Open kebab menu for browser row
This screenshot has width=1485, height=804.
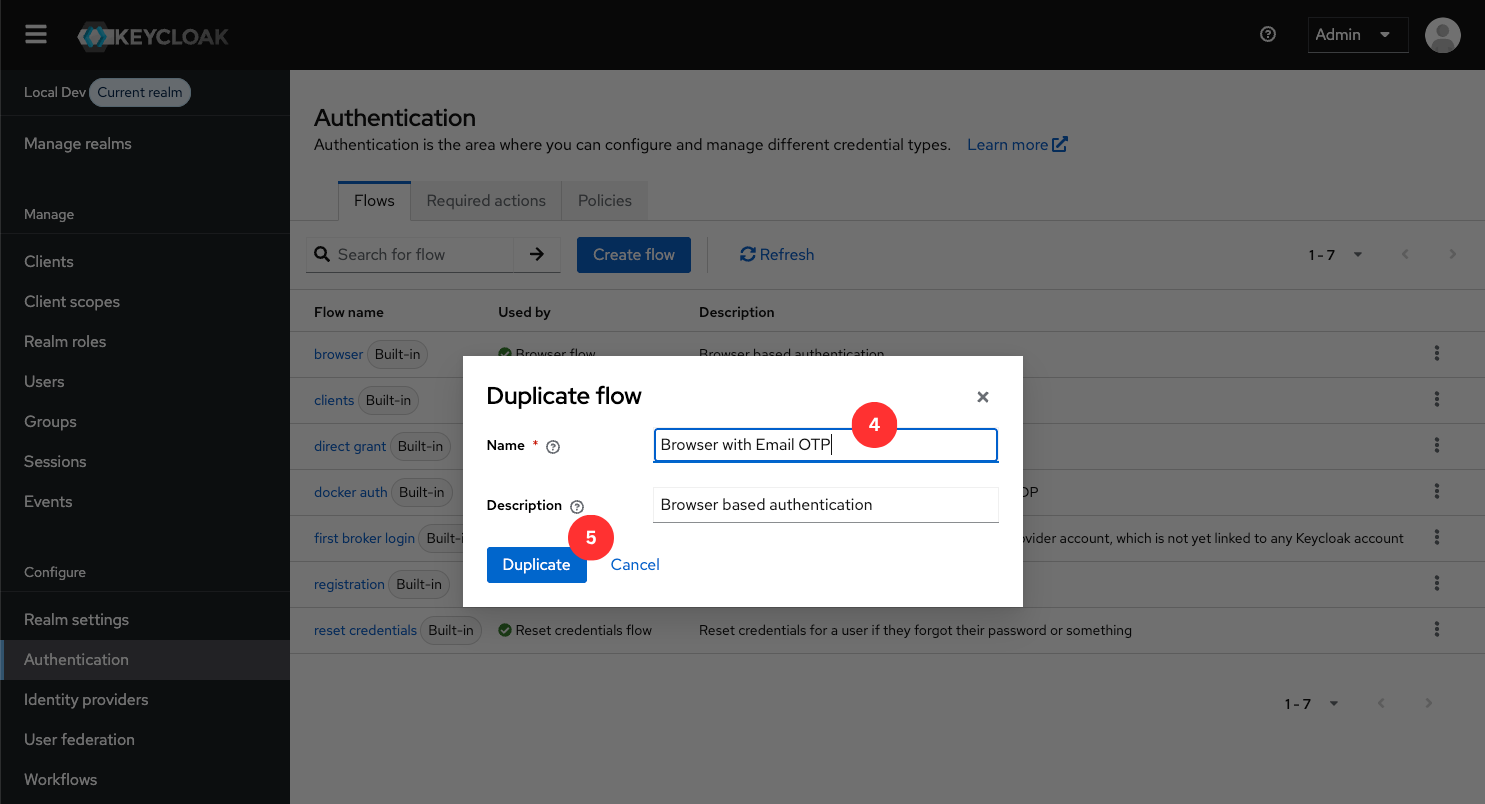point(1437,353)
